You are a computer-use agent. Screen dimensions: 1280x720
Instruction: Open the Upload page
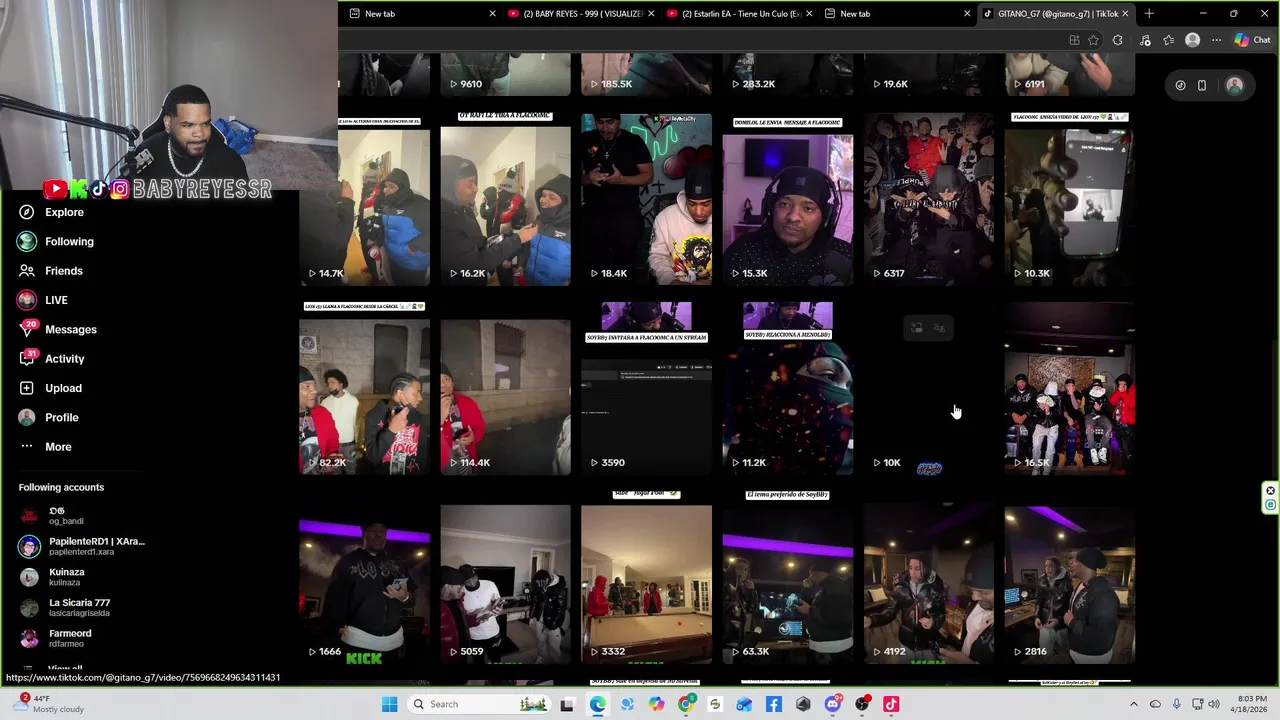coord(50,388)
